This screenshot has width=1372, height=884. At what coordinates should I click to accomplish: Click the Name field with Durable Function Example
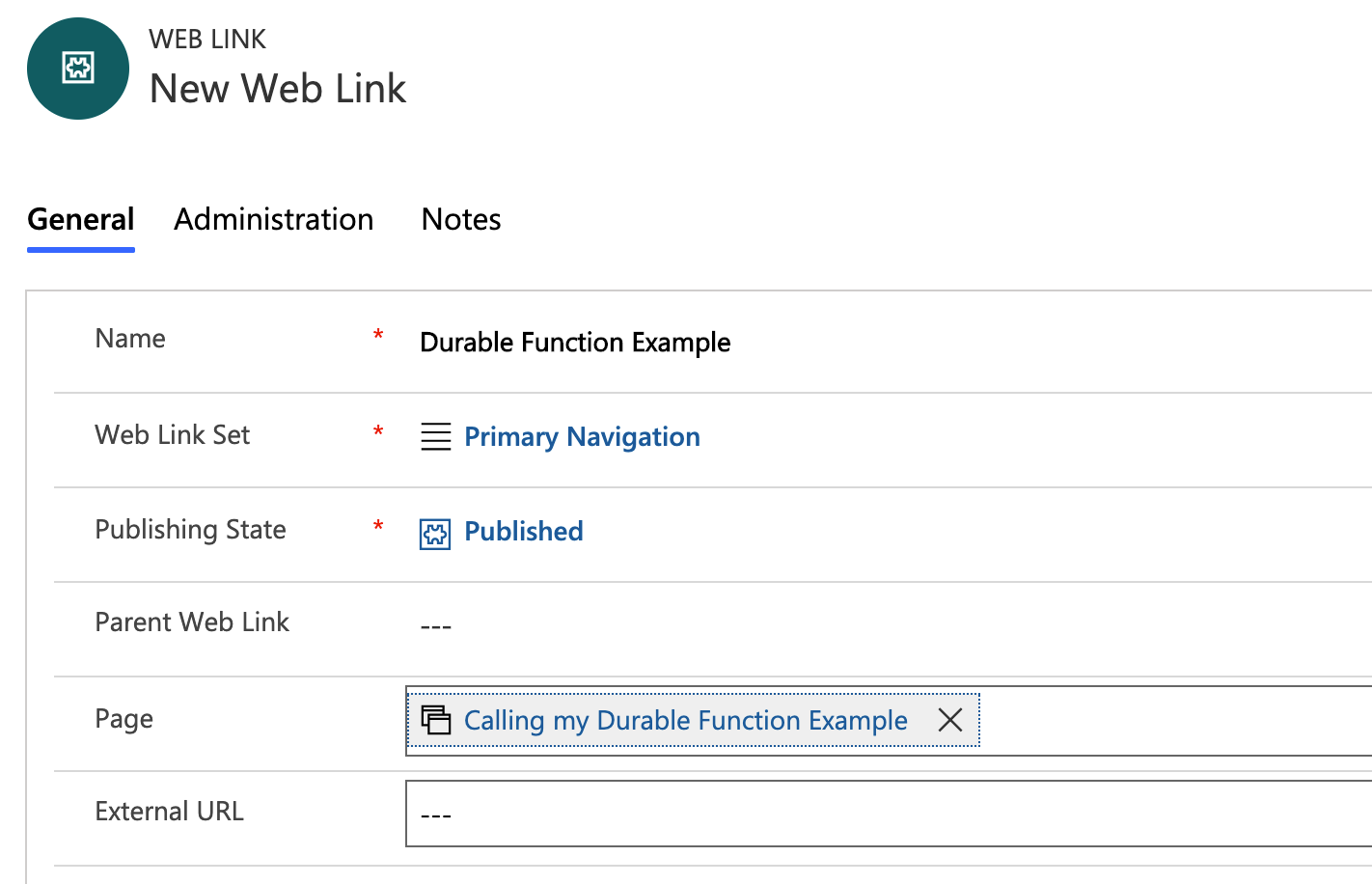[575, 343]
